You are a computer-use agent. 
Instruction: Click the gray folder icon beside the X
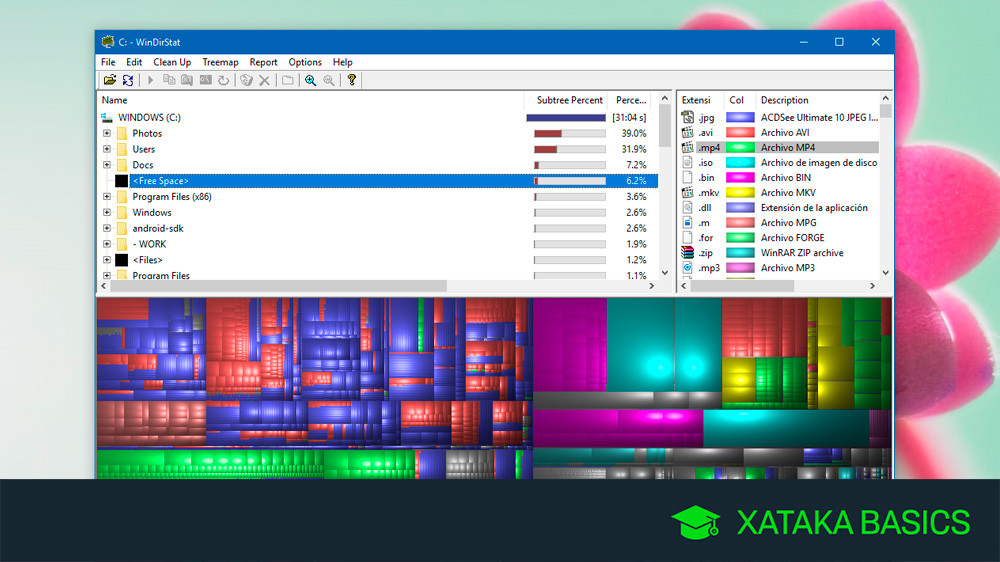[x=288, y=80]
